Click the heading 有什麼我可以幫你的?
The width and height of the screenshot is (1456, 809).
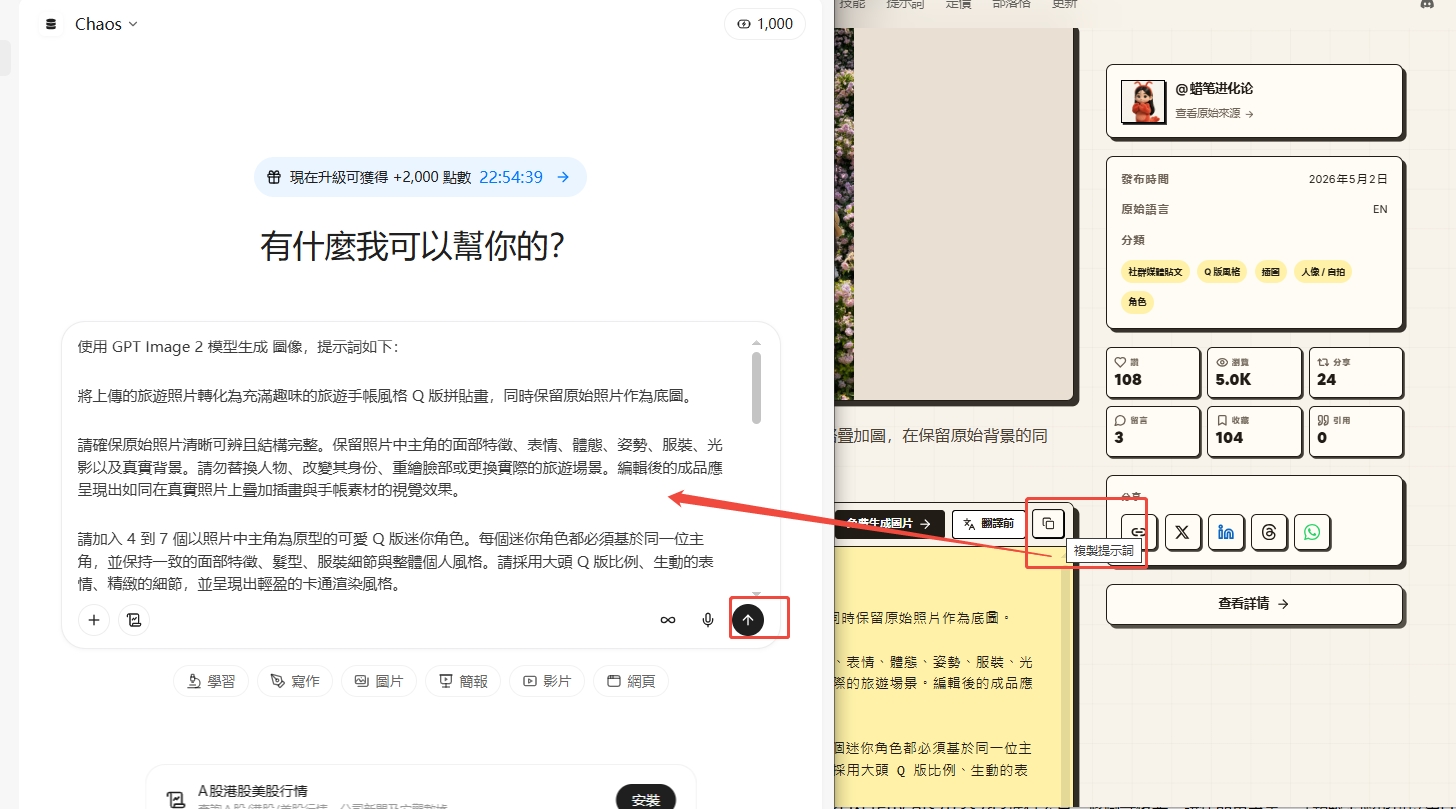413,246
